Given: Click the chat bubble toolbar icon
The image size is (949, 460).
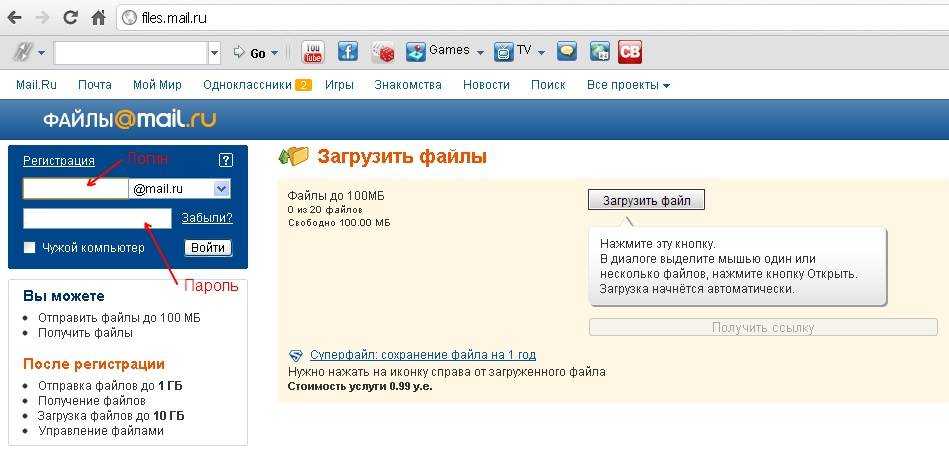Looking at the screenshot, I should click(567, 52).
